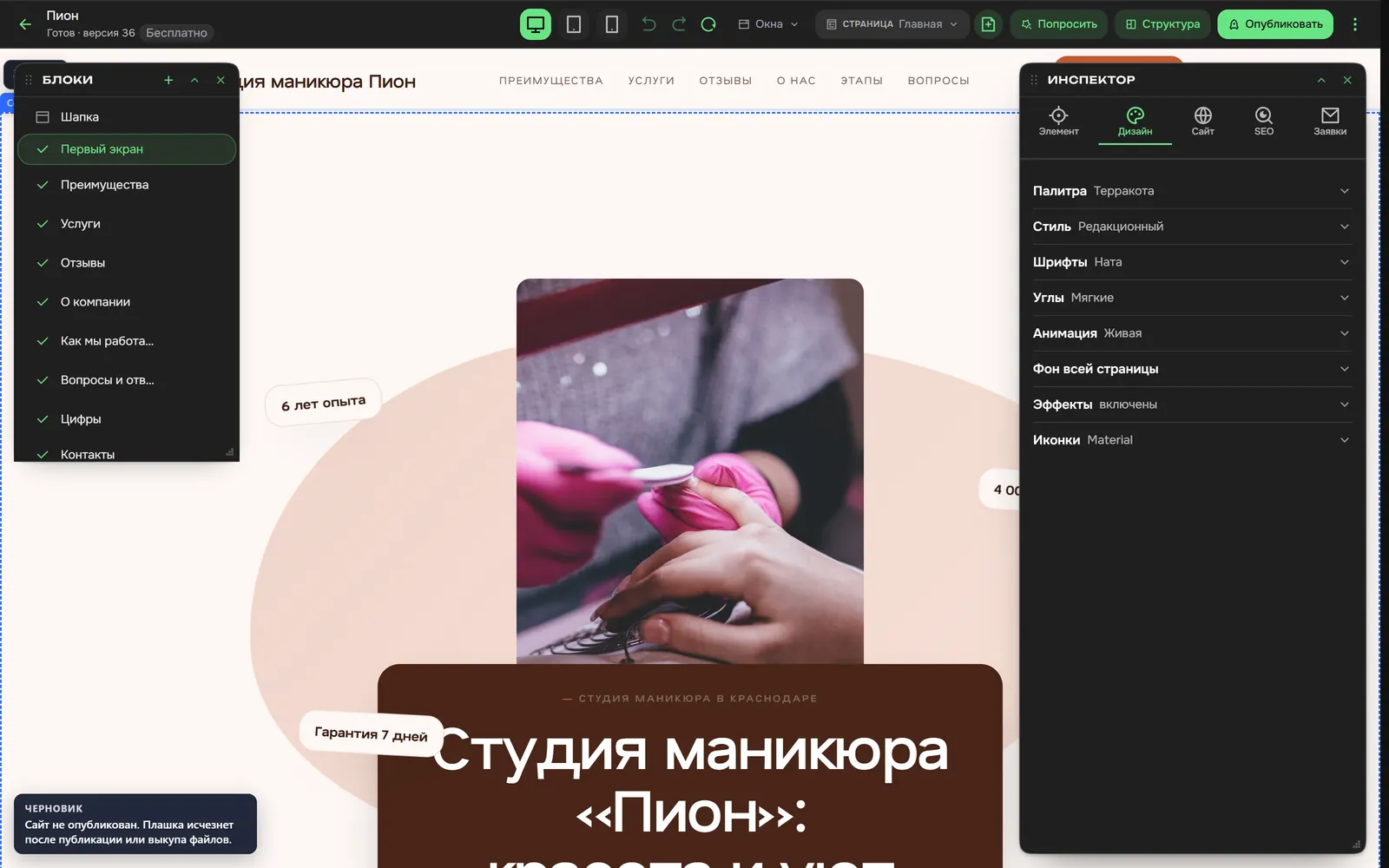1389x868 pixels.
Task: Toggle visibility check of Первый экран block
Action: pos(43,149)
